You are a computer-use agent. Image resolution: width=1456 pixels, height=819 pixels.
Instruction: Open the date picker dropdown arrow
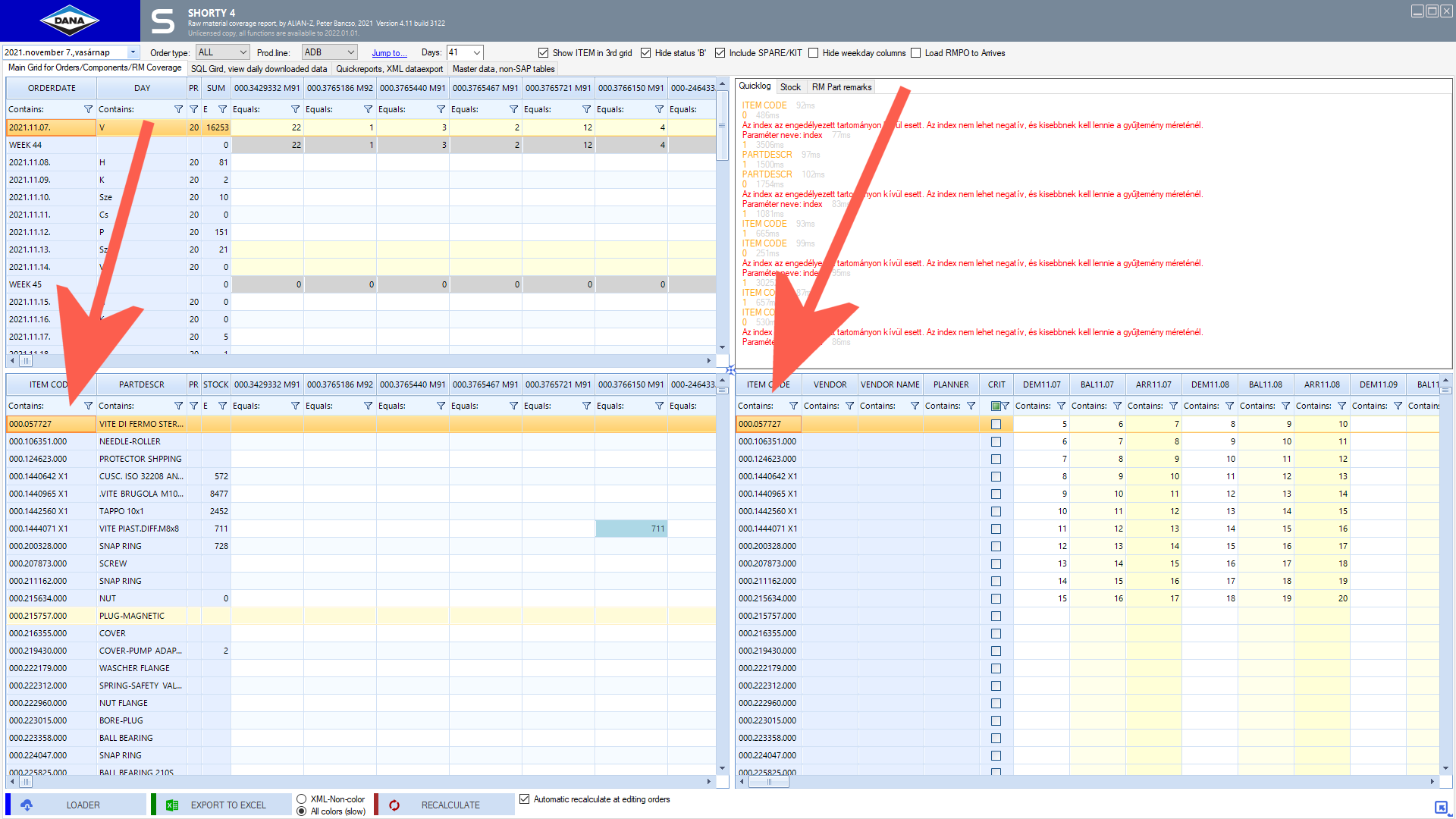pyautogui.click(x=133, y=52)
